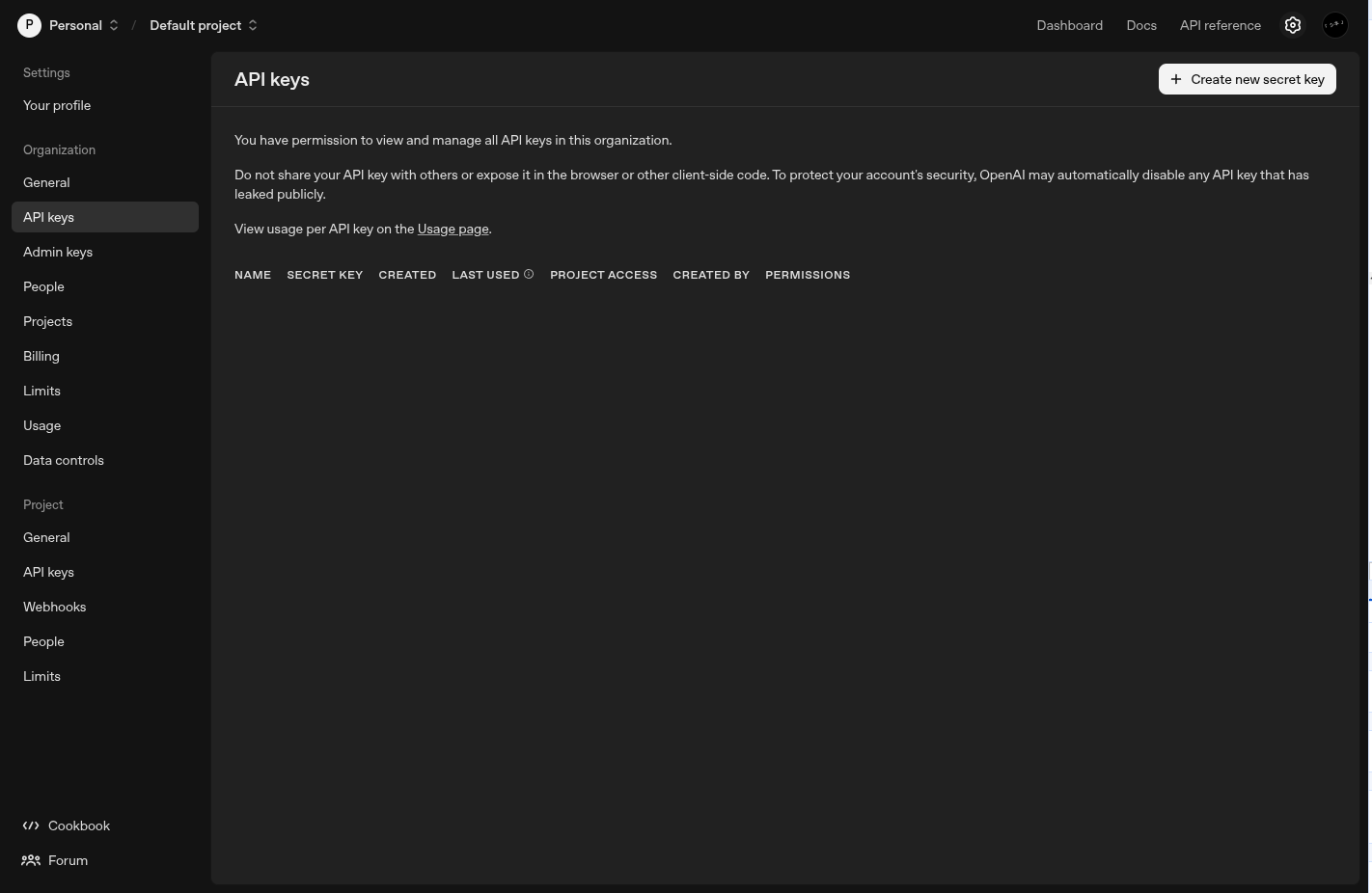This screenshot has height=893, width=1372.
Task: Click the "API keys" page heading
Action: [272, 79]
